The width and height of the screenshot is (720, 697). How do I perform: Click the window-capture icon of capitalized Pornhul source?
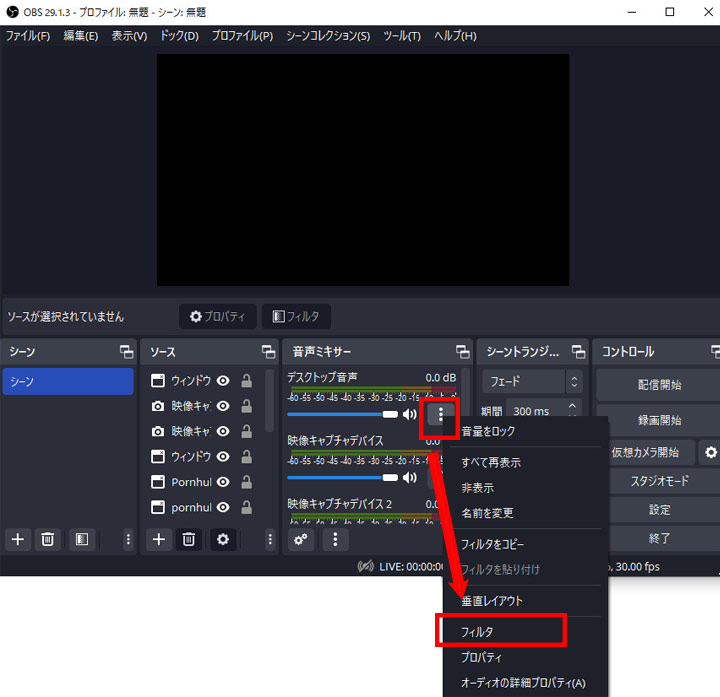tap(158, 482)
